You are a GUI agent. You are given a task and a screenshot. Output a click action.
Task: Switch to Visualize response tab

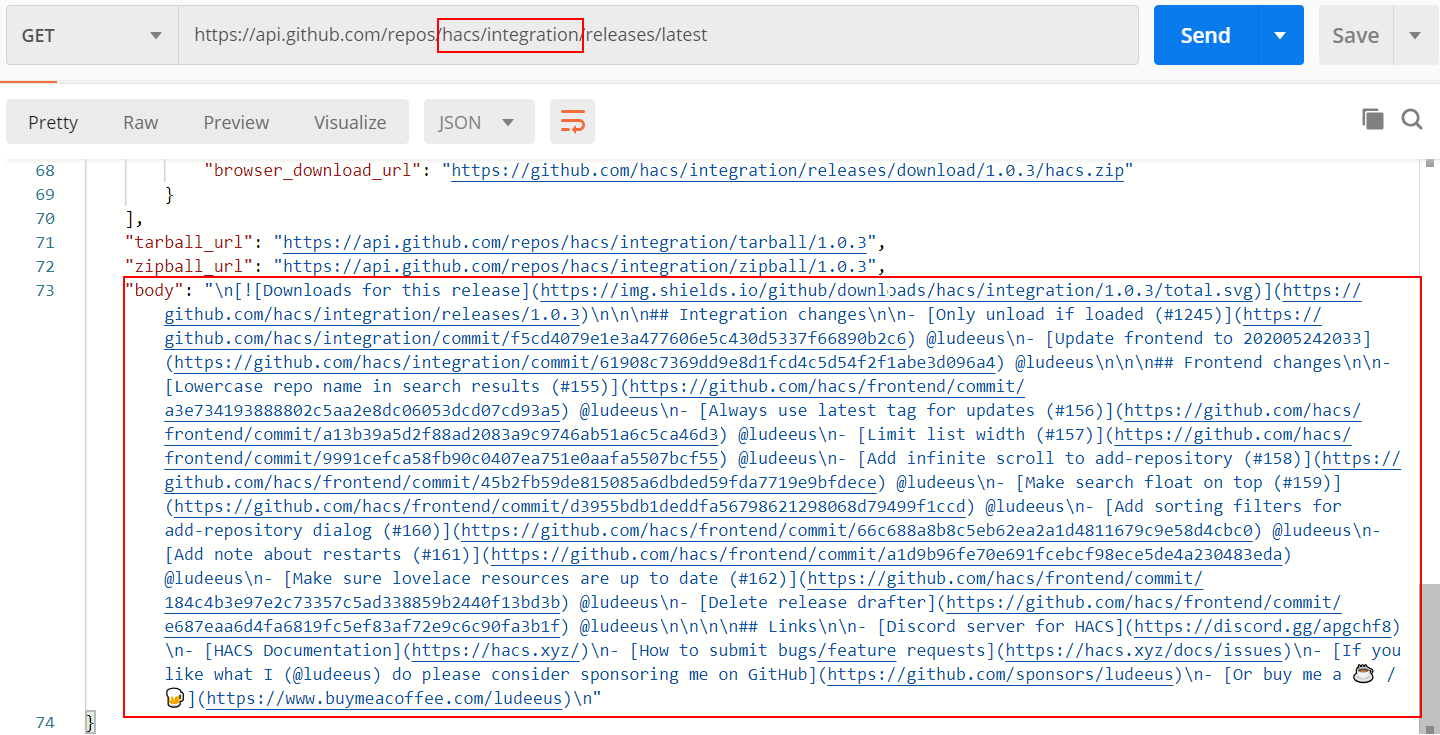point(350,122)
